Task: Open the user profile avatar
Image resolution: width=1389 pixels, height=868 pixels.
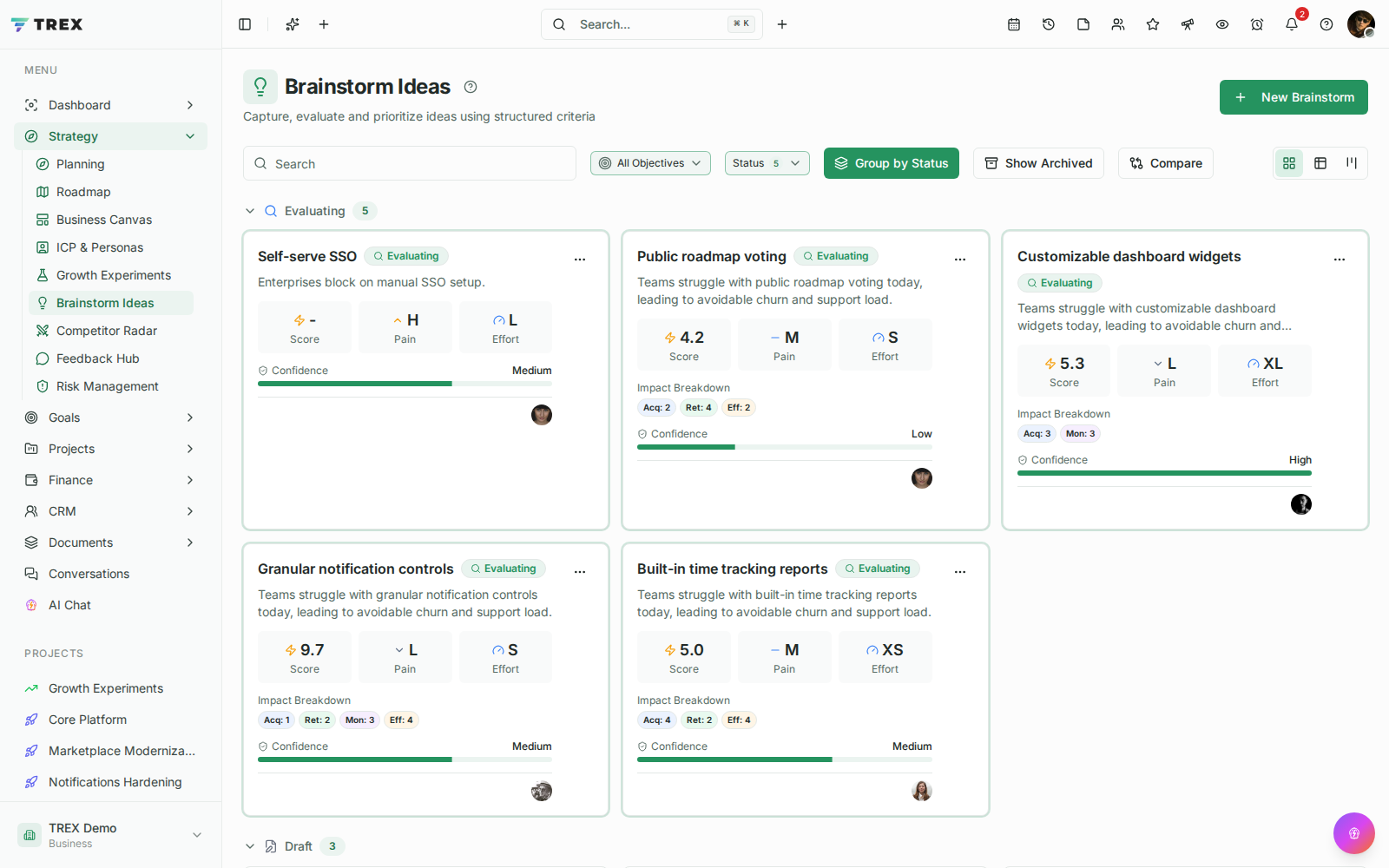Action: pyautogui.click(x=1361, y=24)
